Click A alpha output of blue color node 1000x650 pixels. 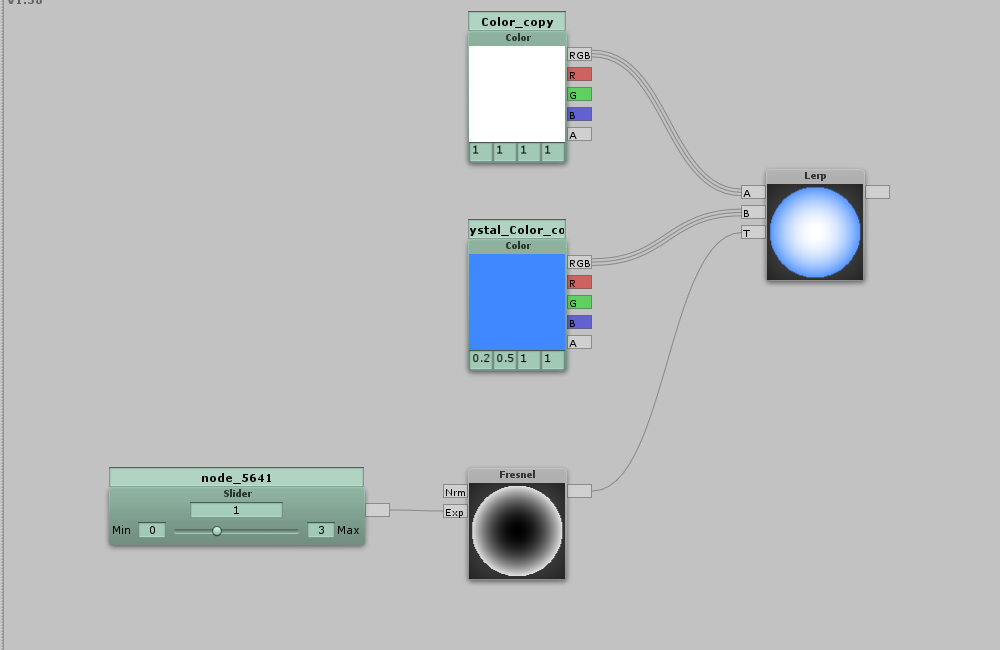click(579, 343)
